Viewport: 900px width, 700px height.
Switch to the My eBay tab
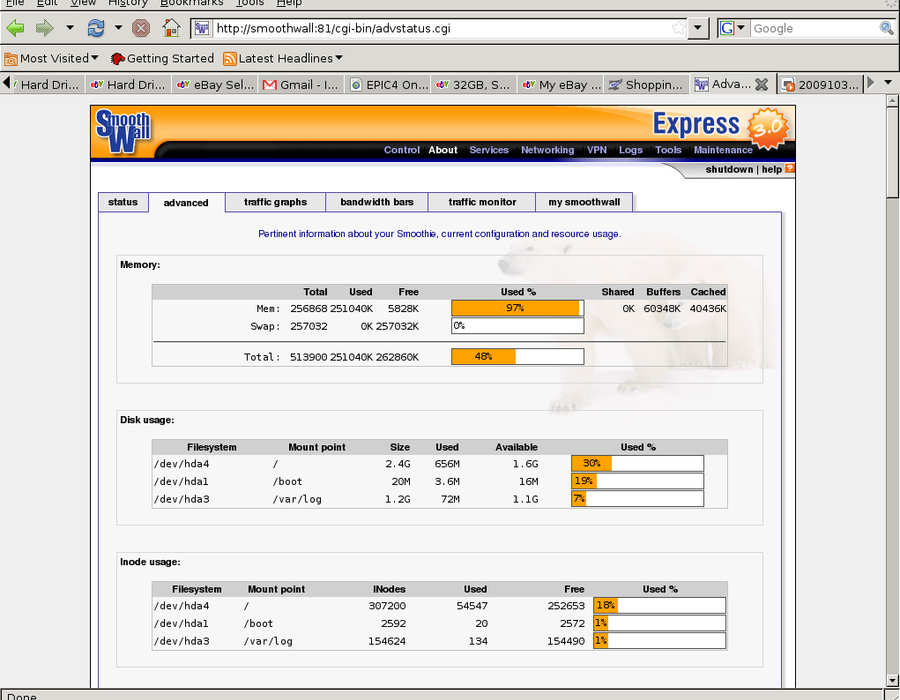point(560,84)
